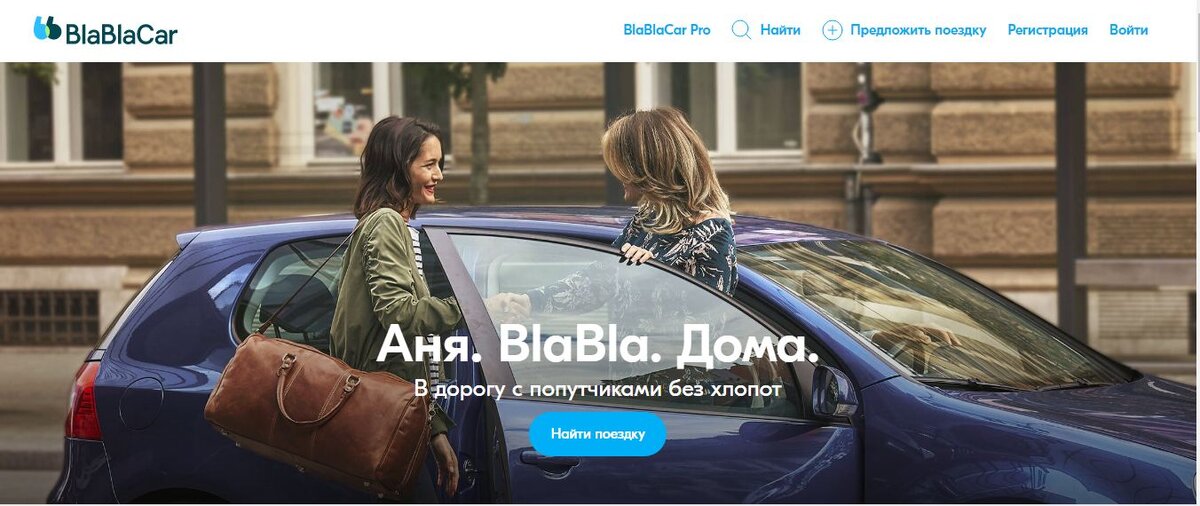Open the Войти login link

pos(1129,30)
